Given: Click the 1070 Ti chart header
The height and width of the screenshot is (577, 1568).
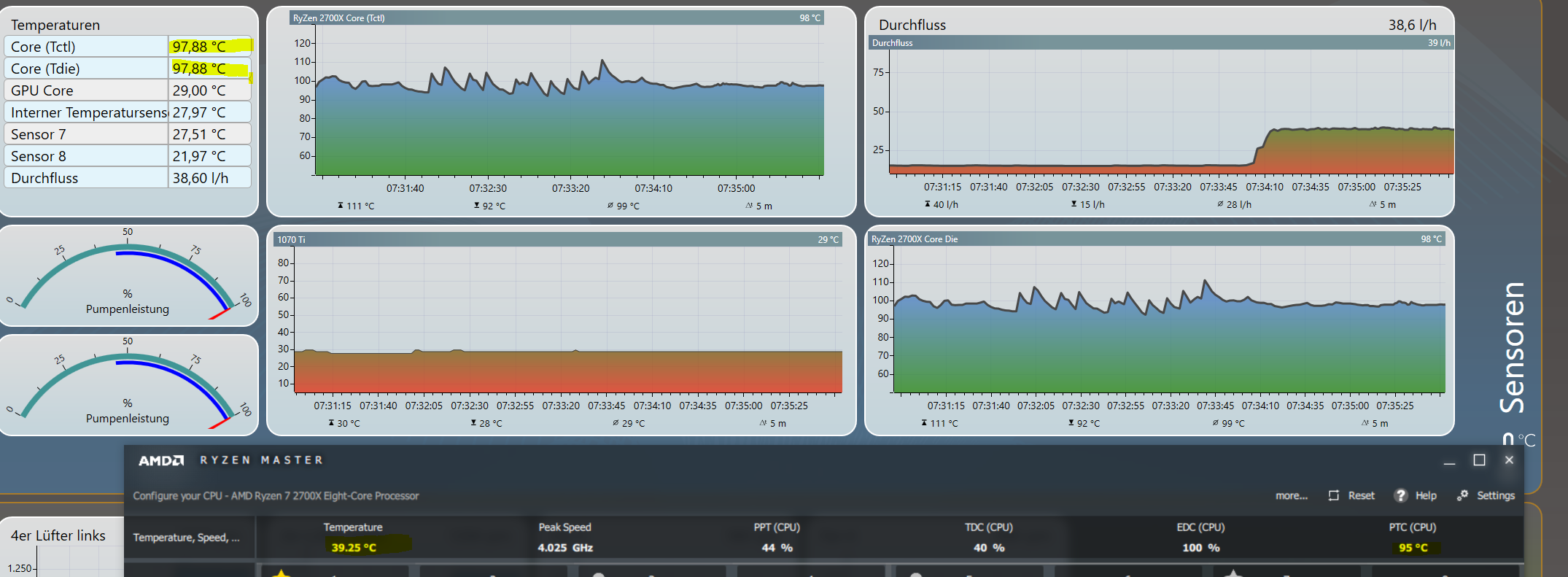Looking at the screenshot, I should point(558,239).
